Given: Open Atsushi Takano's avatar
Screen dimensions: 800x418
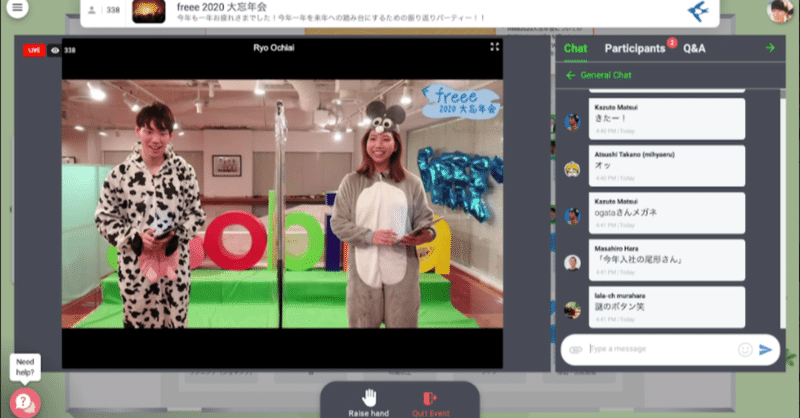Looking at the screenshot, I should 572,169.
